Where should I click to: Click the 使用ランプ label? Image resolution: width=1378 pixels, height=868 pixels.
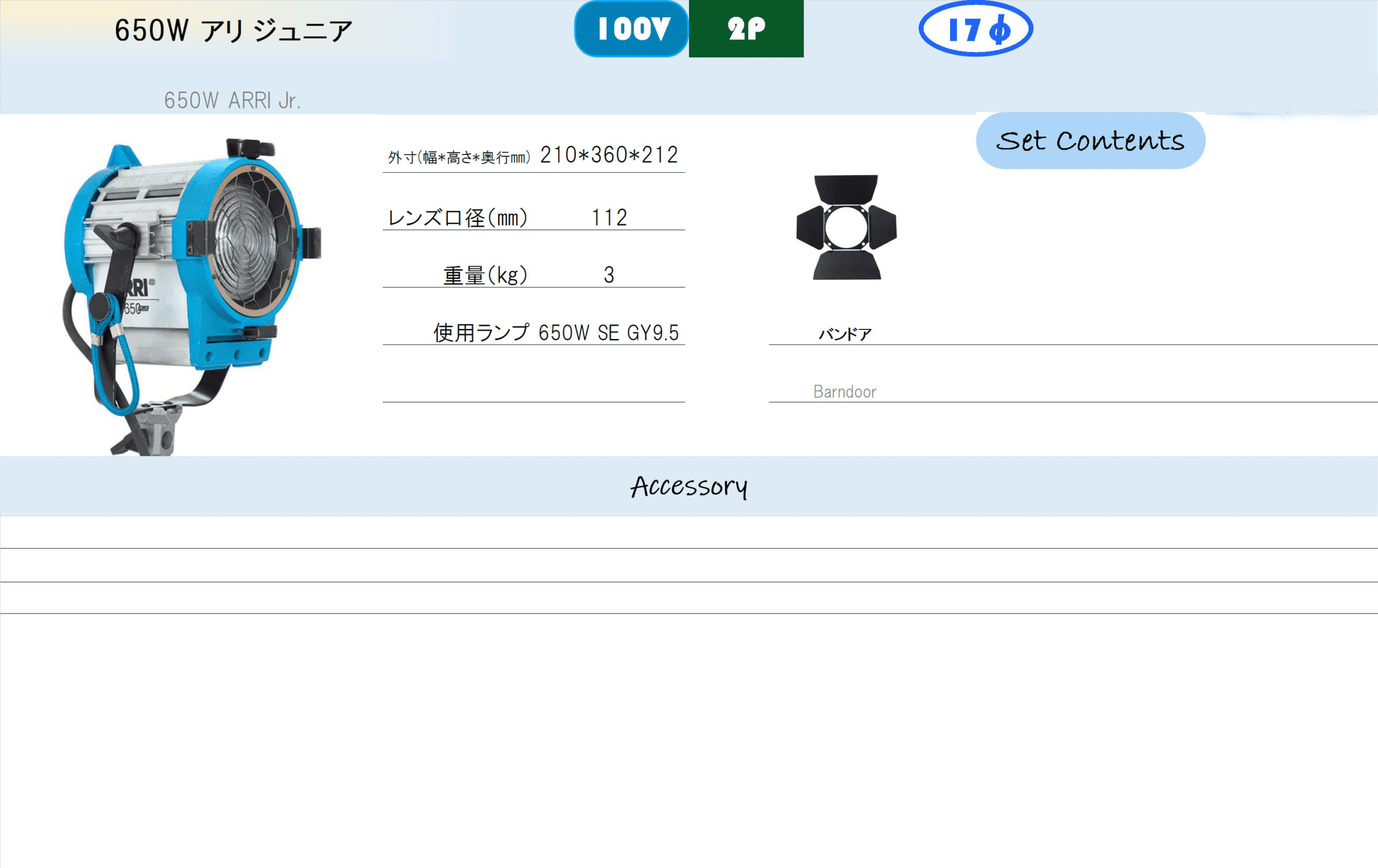[x=481, y=333]
